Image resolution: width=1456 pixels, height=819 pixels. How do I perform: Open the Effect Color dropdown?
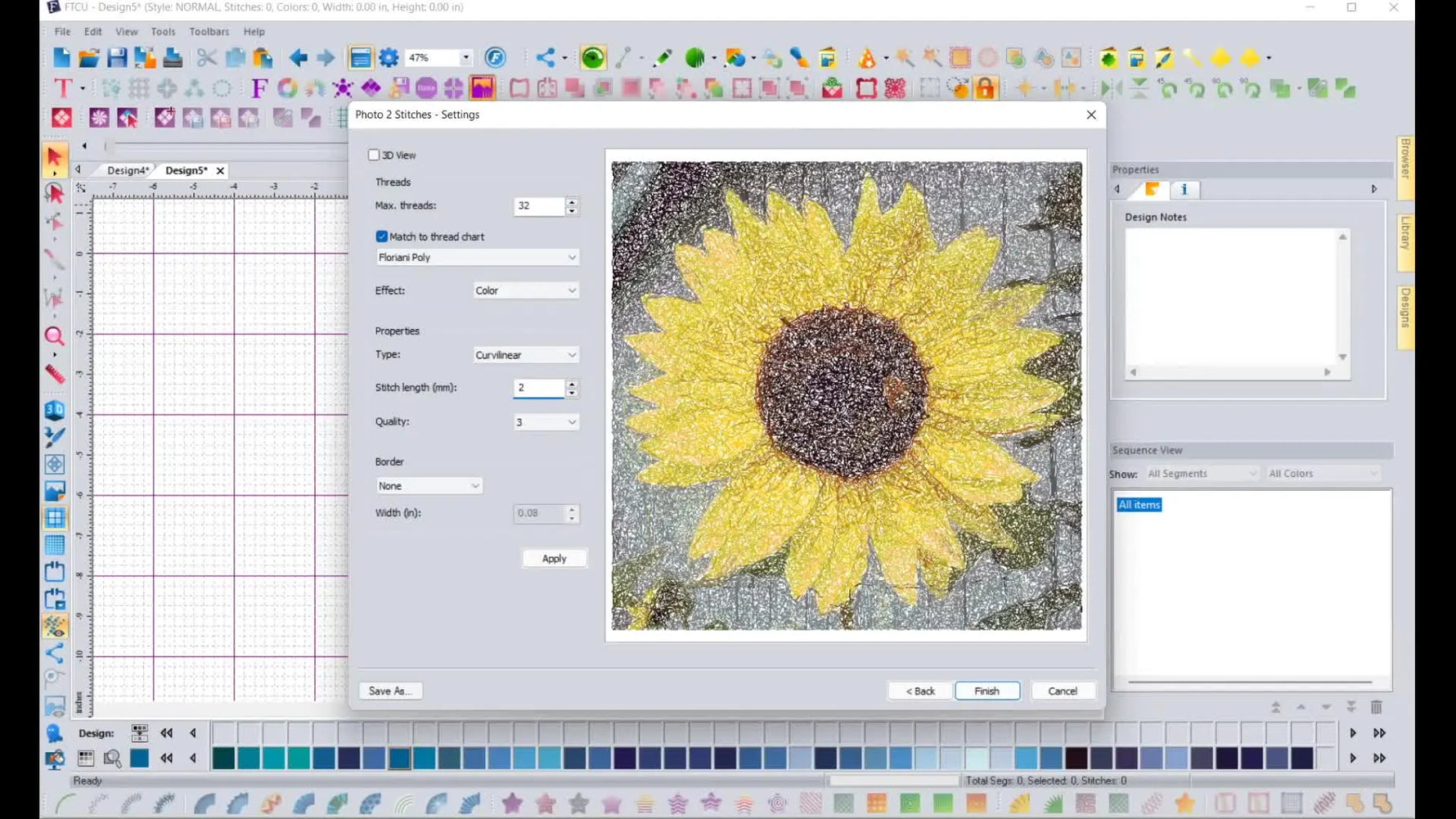pyautogui.click(x=526, y=290)
